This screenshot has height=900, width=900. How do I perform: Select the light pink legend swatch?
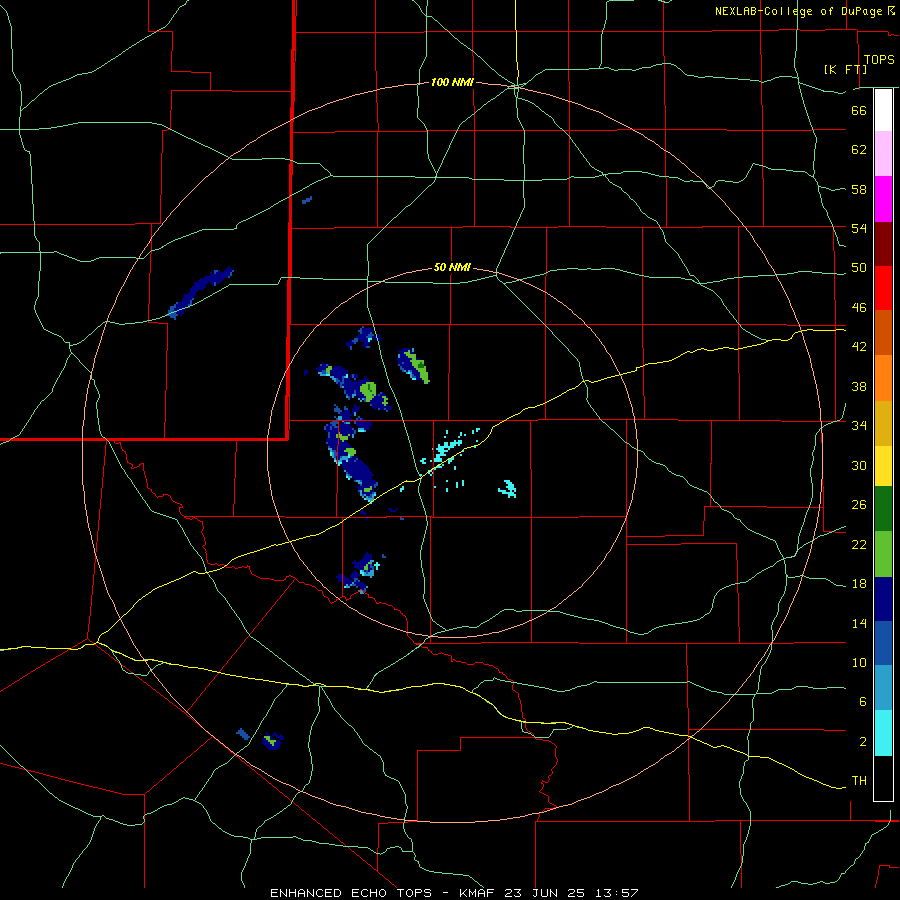883,153
